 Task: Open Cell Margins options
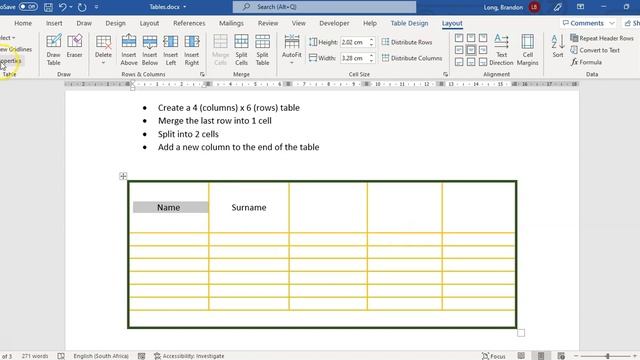click(527, 50)
